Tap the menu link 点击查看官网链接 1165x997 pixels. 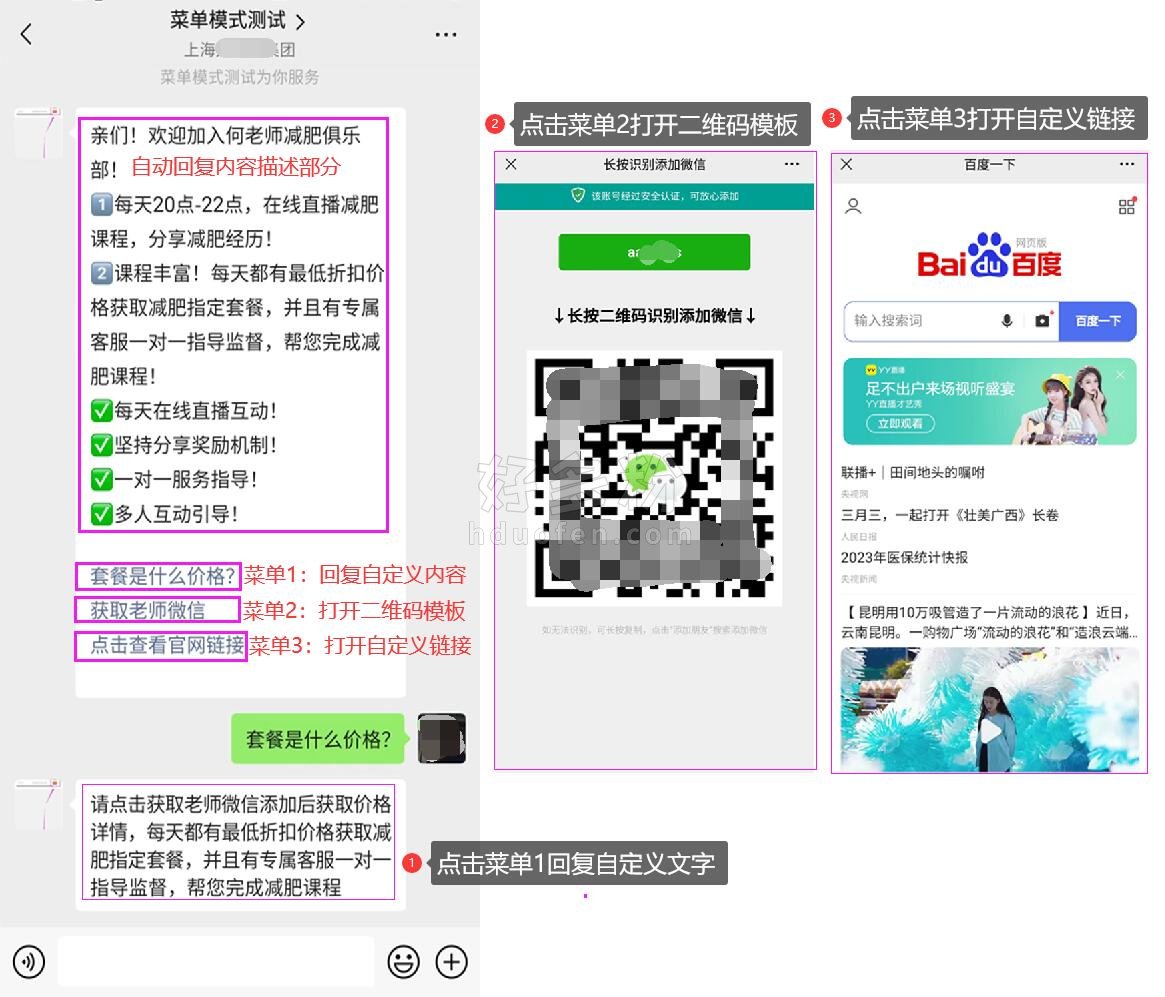coord(167,645)
